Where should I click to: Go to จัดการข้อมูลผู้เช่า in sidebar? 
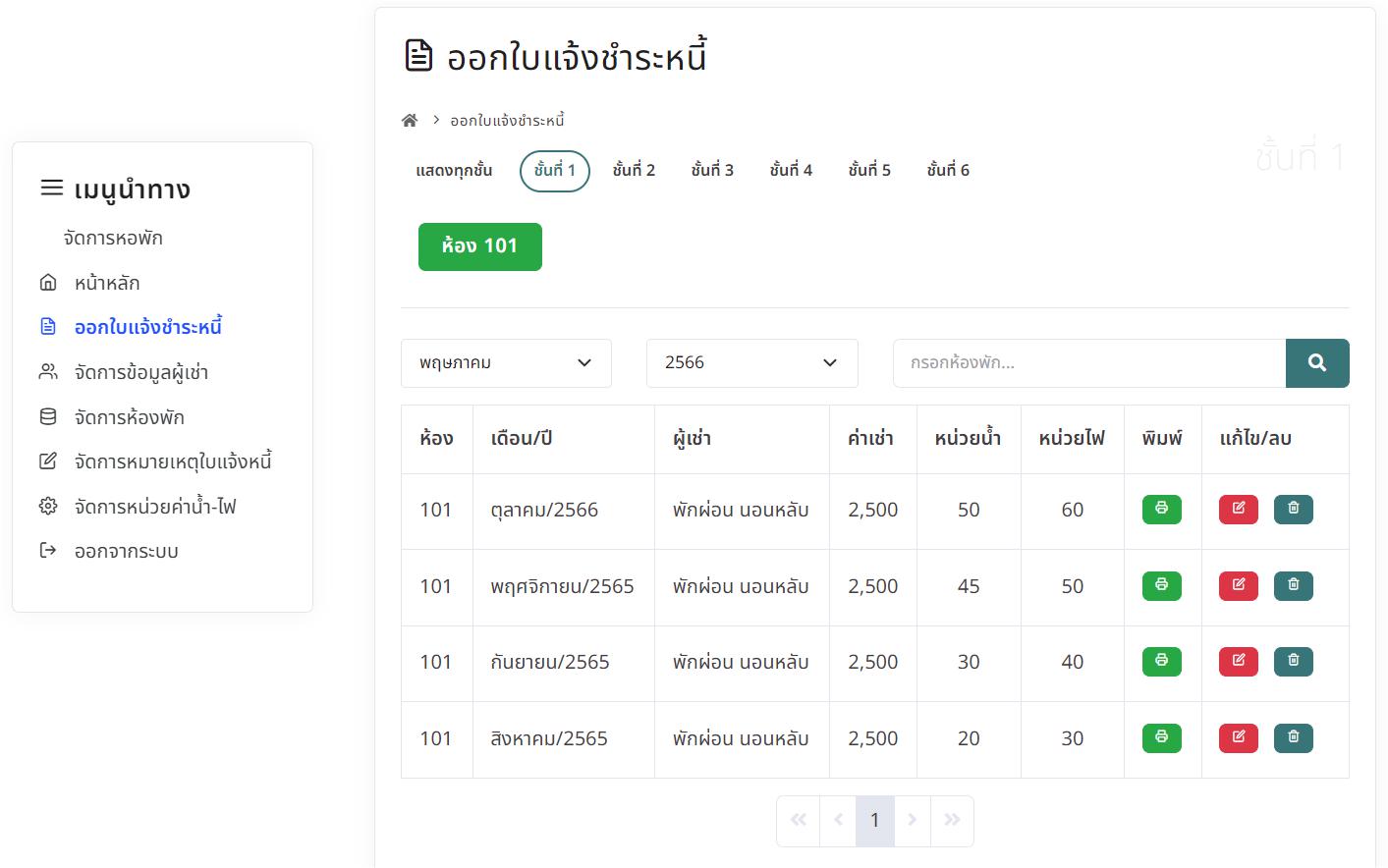point(140,373)
